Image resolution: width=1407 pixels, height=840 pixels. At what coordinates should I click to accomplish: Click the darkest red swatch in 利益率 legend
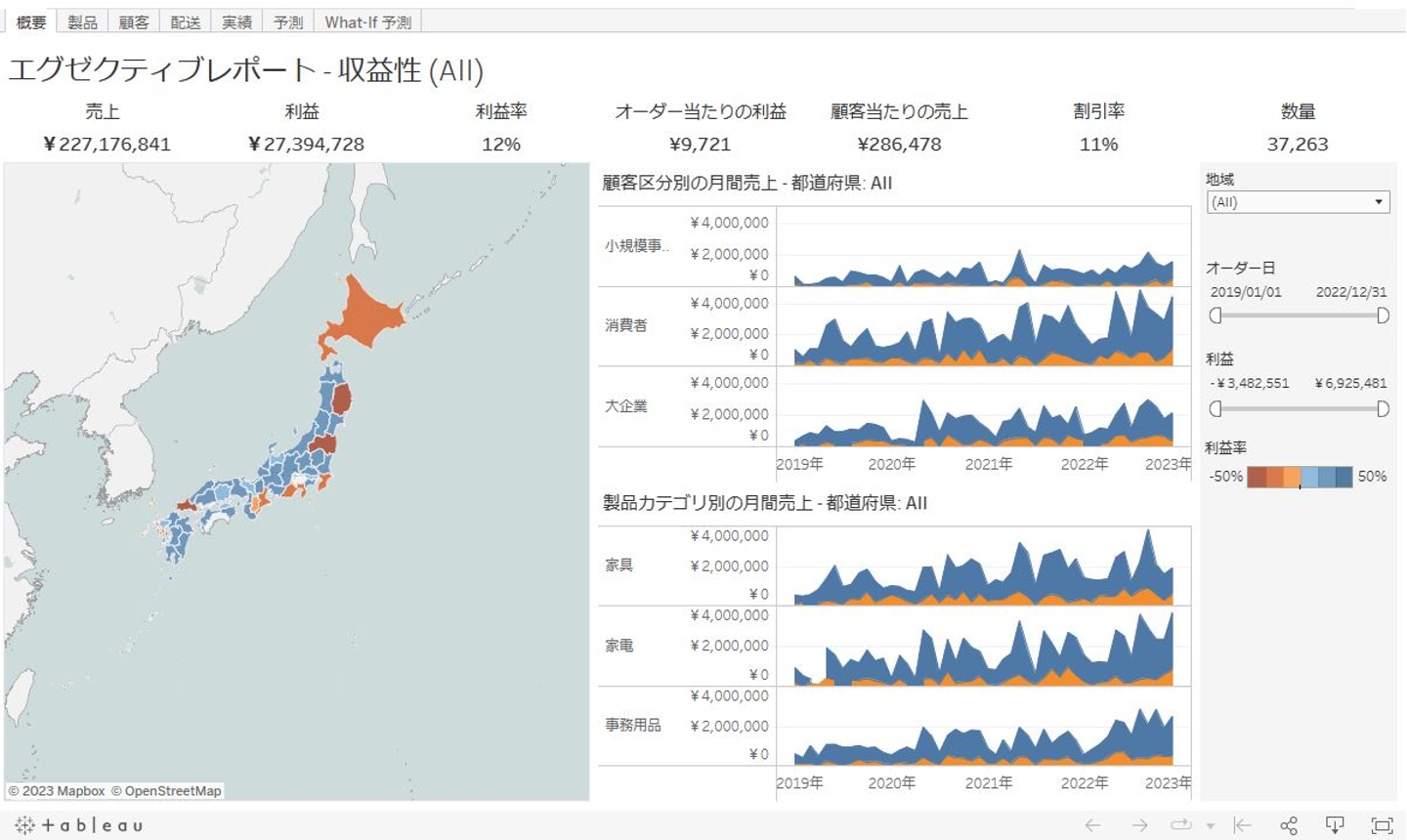(x=1257, y=477)
